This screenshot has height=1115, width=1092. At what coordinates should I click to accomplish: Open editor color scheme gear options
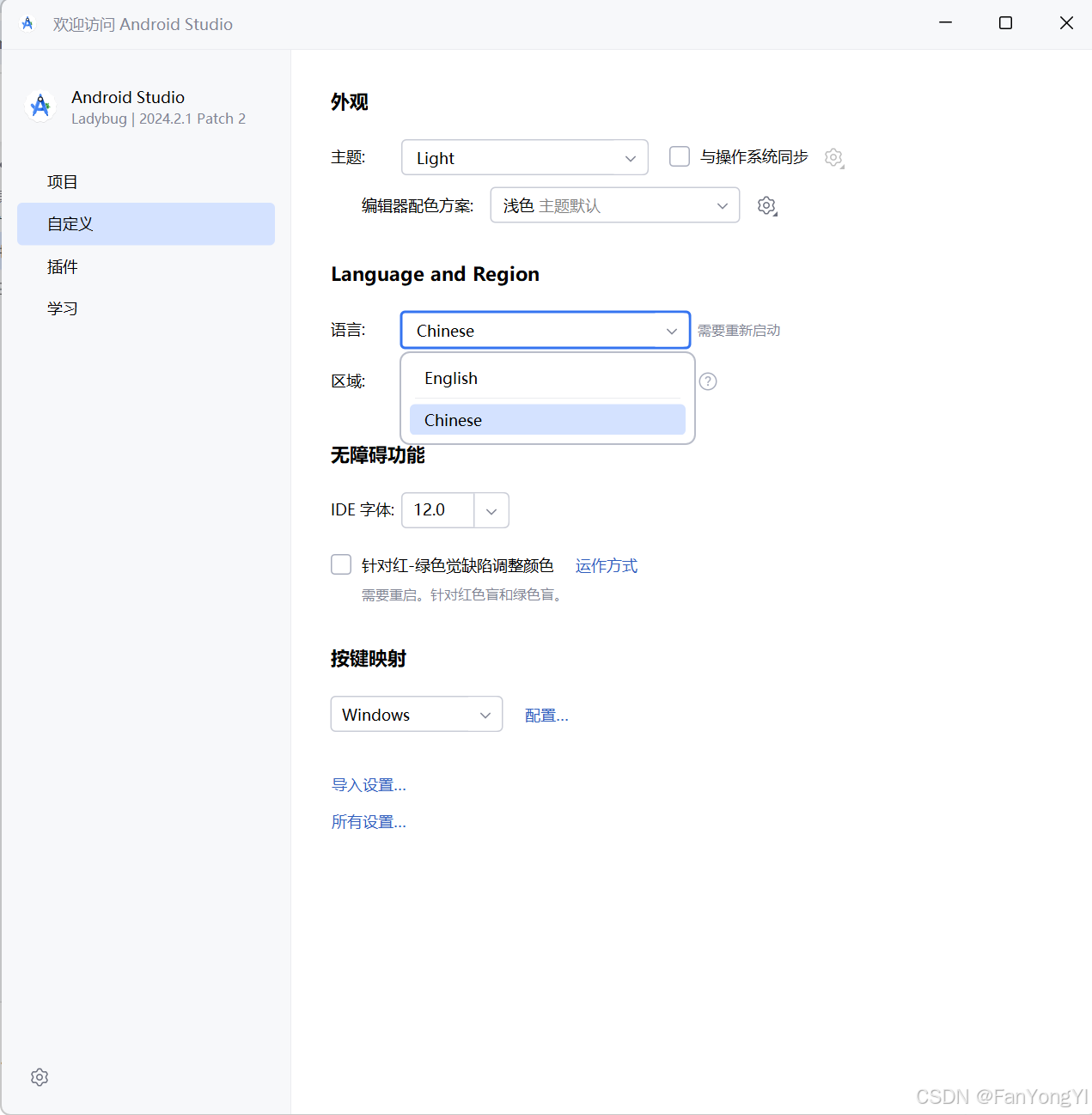(767, 206)
